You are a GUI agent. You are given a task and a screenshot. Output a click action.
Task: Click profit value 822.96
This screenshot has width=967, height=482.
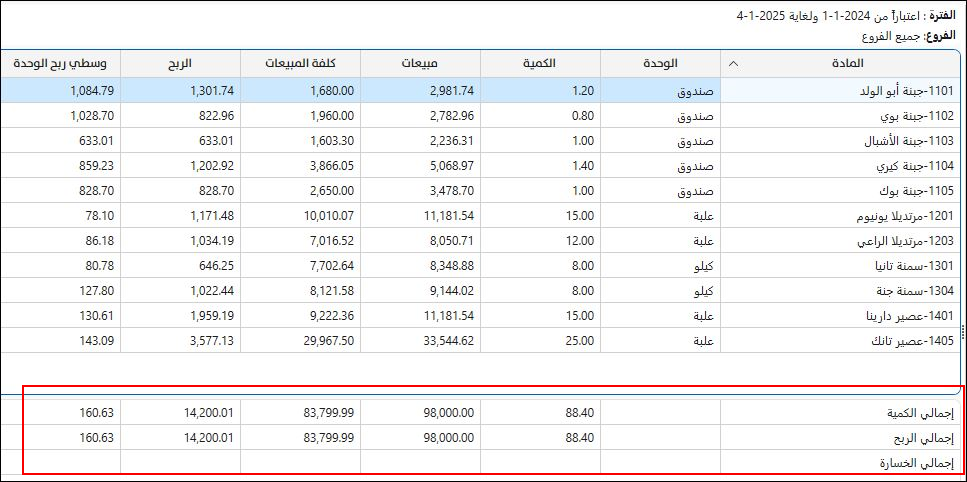pos(218,116)
